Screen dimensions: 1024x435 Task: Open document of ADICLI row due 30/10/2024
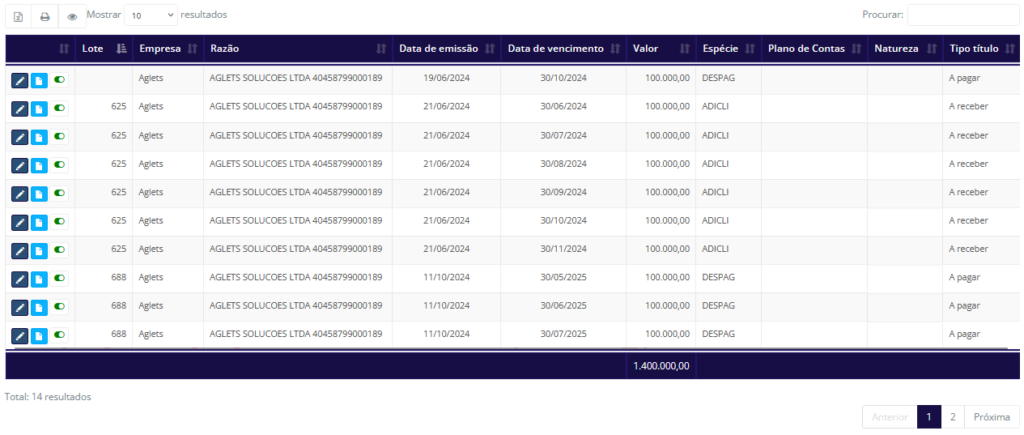(39, 222)
